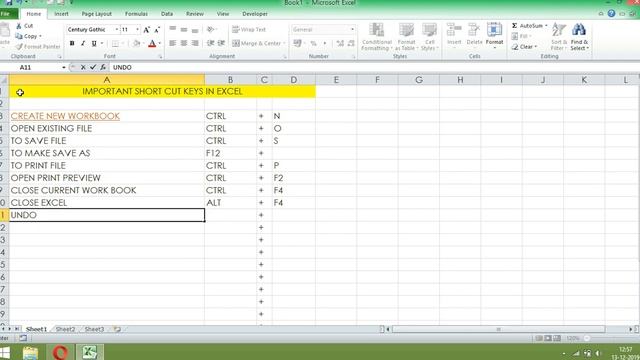Screen dimensions: 640x360
Task: Confirm the entry with the checkmark button
Action: pyautogui.click(x=93, y=67)
